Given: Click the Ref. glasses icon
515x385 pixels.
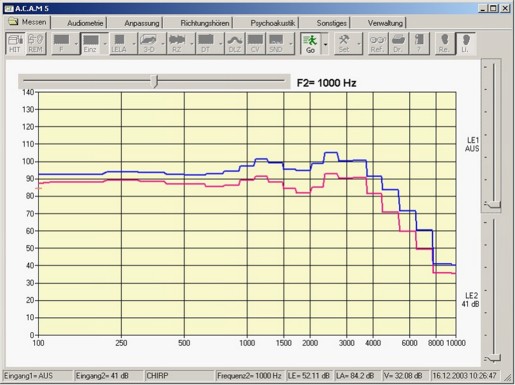Looking at the screenshot, I should coord(377,44).
